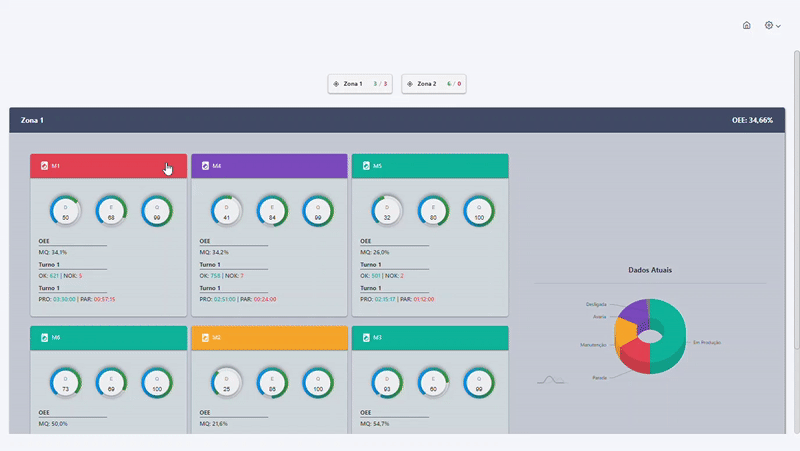This screenshot has height=451, width=800.
Task: Click OK: 758 count on M4 card
Action: point(210,275)
